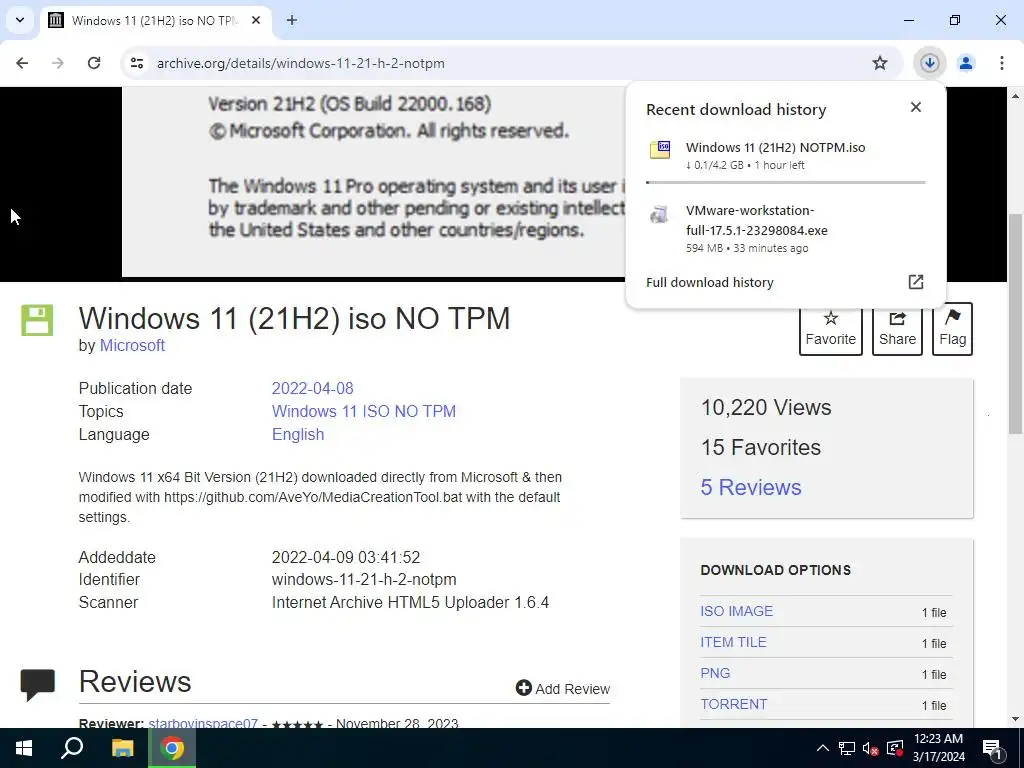
Task: Flag this archive item
Action: tap(952, 328)
